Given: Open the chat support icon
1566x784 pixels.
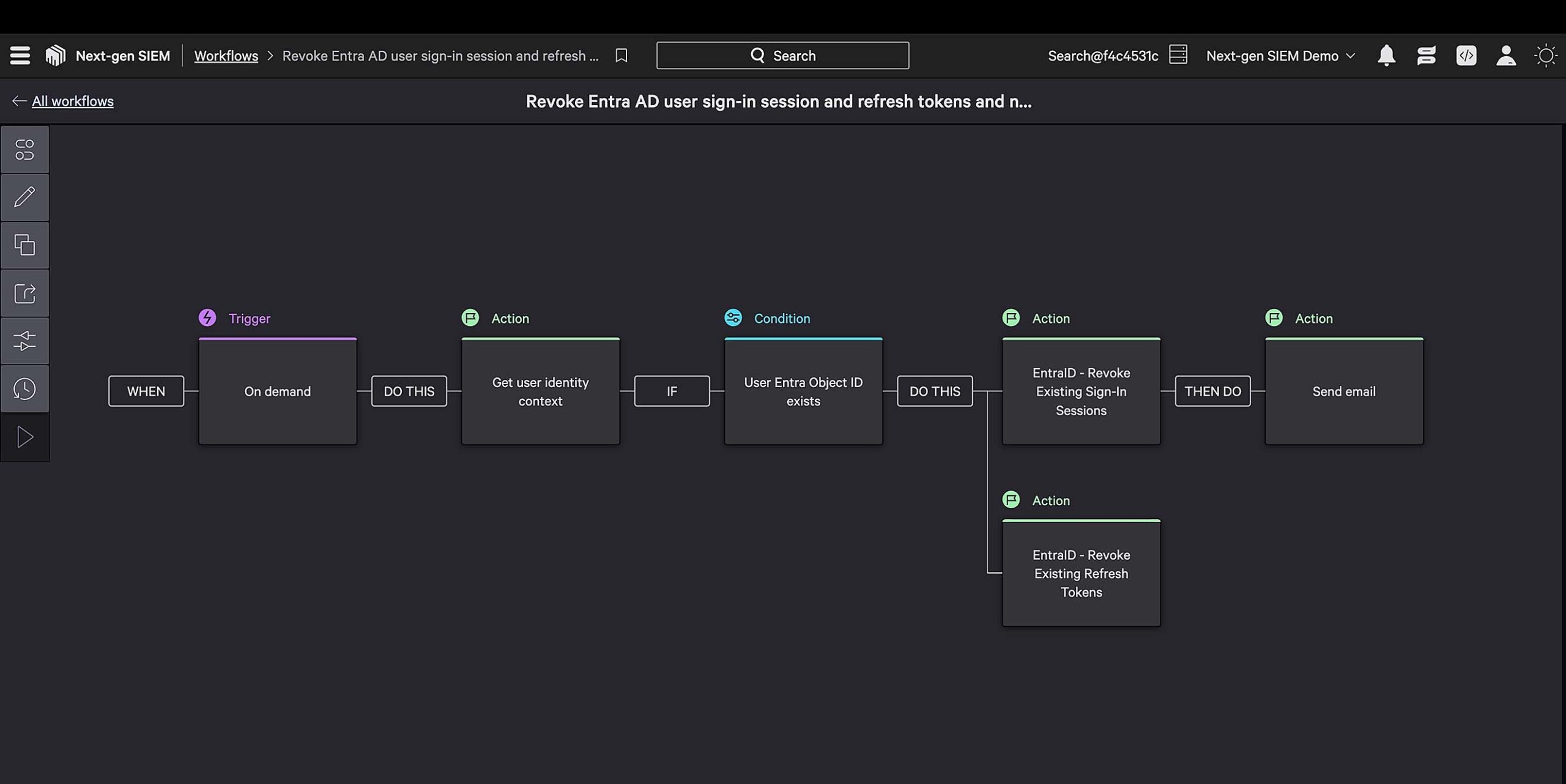Looking at the screenshot, I should pyautogui.click(x=1427, y=55).
